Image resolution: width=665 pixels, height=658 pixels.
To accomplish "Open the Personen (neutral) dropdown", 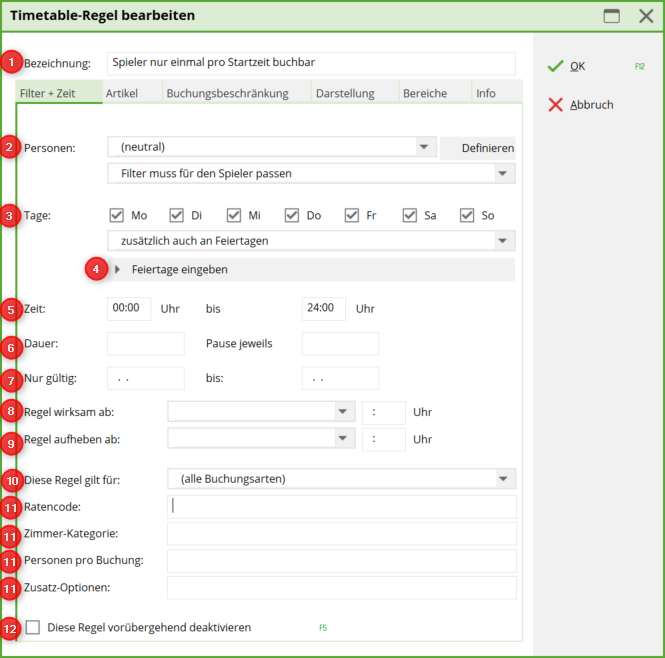I will click(425, 147).
